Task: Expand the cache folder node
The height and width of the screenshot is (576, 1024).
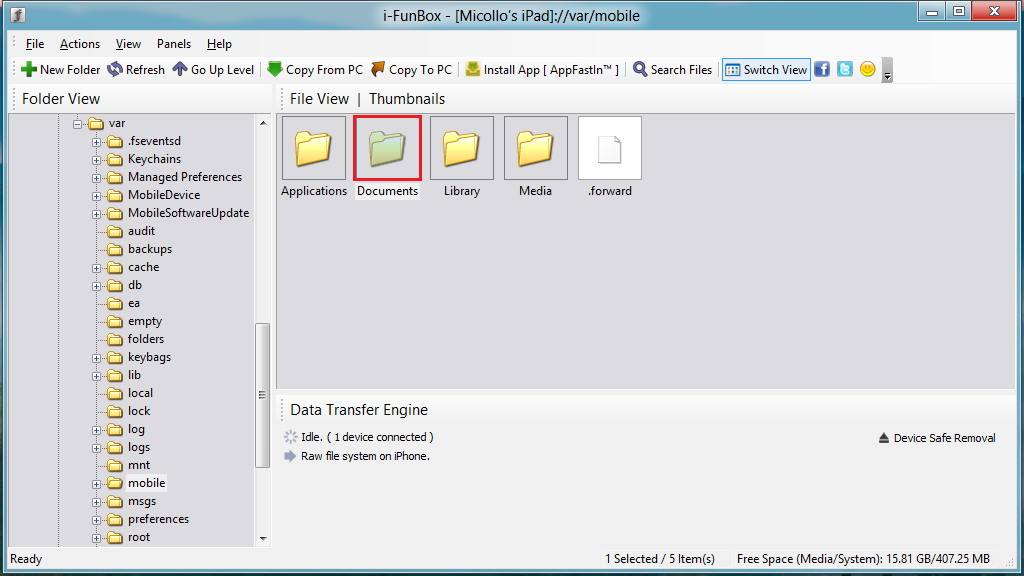Action: (x=97, y=268)
